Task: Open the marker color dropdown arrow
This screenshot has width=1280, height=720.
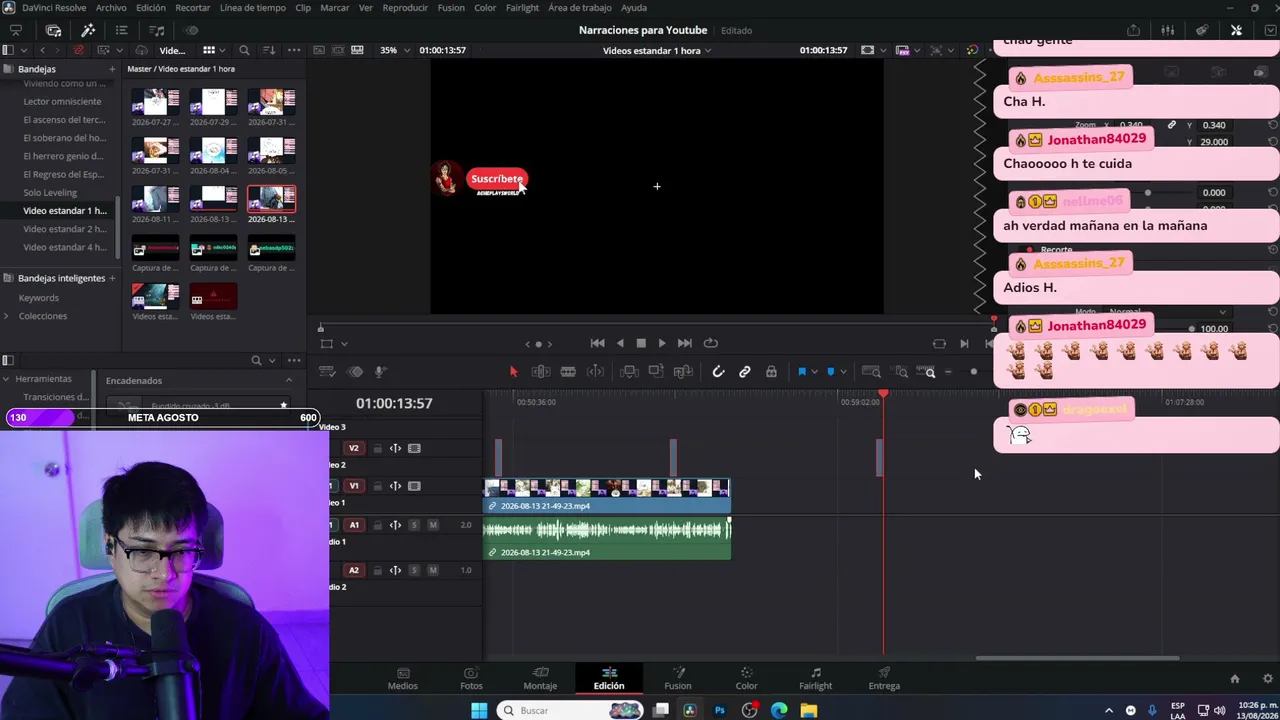Action: click(842, 372)
